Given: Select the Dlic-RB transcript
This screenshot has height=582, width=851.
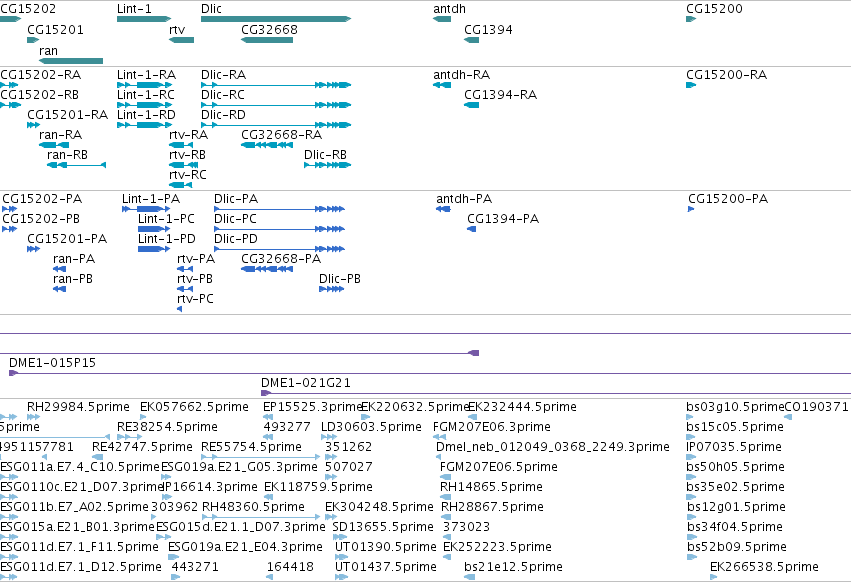Looking at the screenshot, I should point(327,165).
